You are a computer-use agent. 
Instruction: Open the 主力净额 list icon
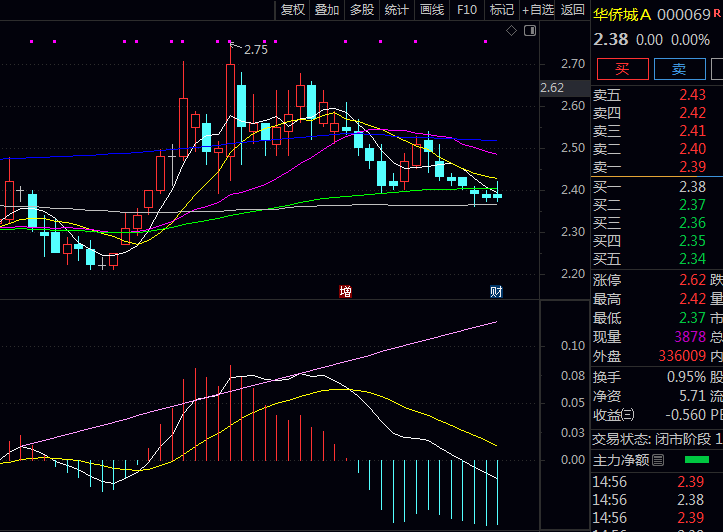[x=657, y=460]
